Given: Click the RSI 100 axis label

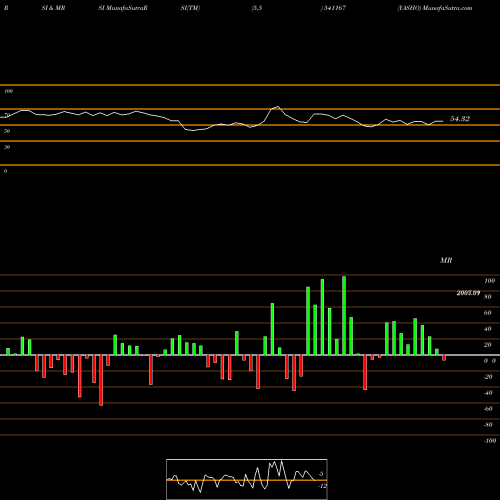Looking at the screenshot, I should click(8, 91).
